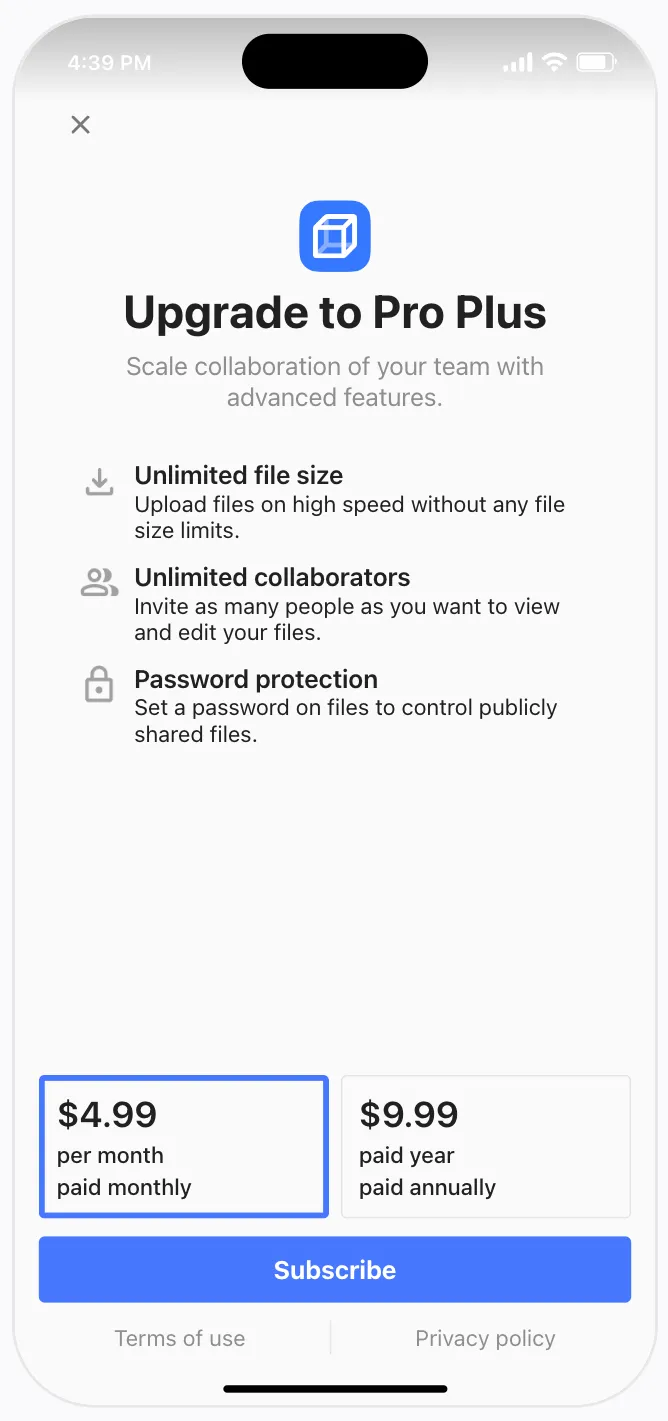
Task: Click the people icon for Unlimited collaborators
Action: [99, 583]
